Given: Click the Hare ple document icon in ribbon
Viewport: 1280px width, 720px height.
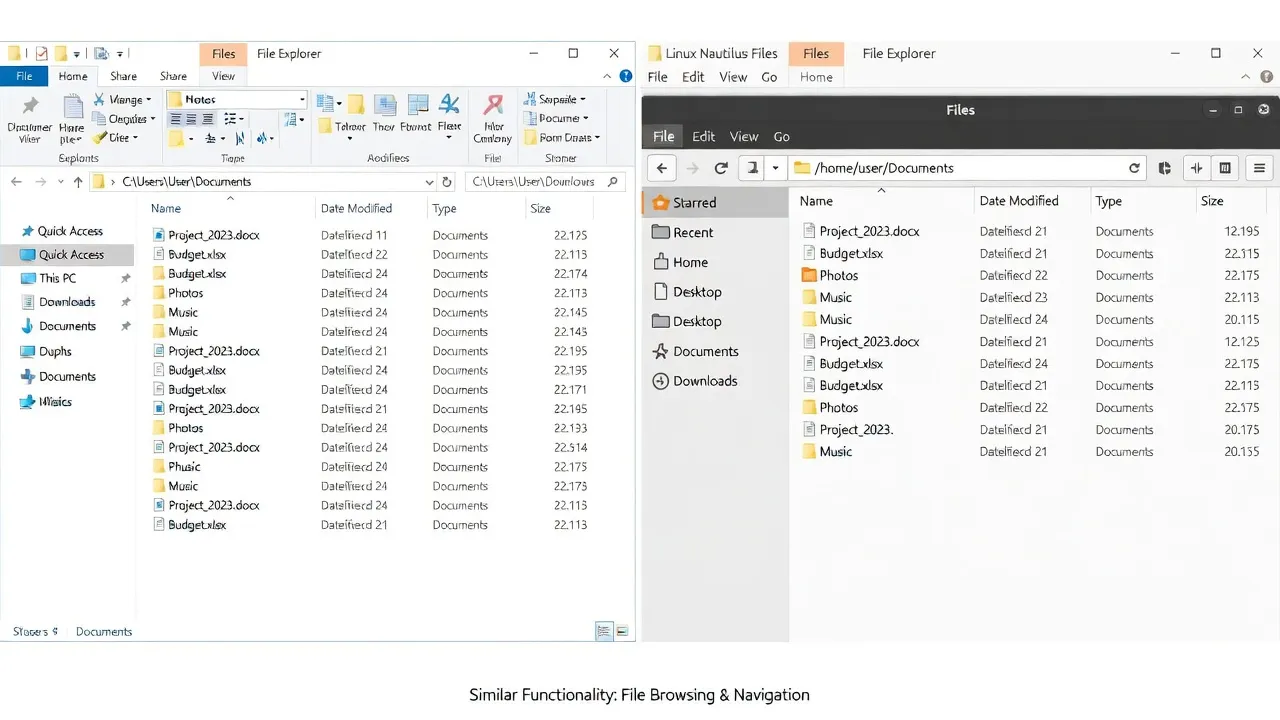Looking at the screenshot, I should point(72,108).
